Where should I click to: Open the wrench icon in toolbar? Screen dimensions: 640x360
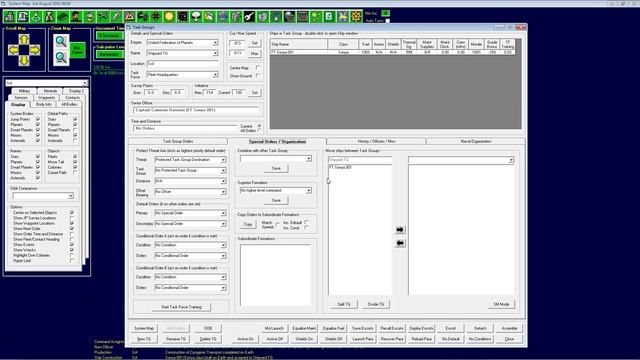pos(249,17)
